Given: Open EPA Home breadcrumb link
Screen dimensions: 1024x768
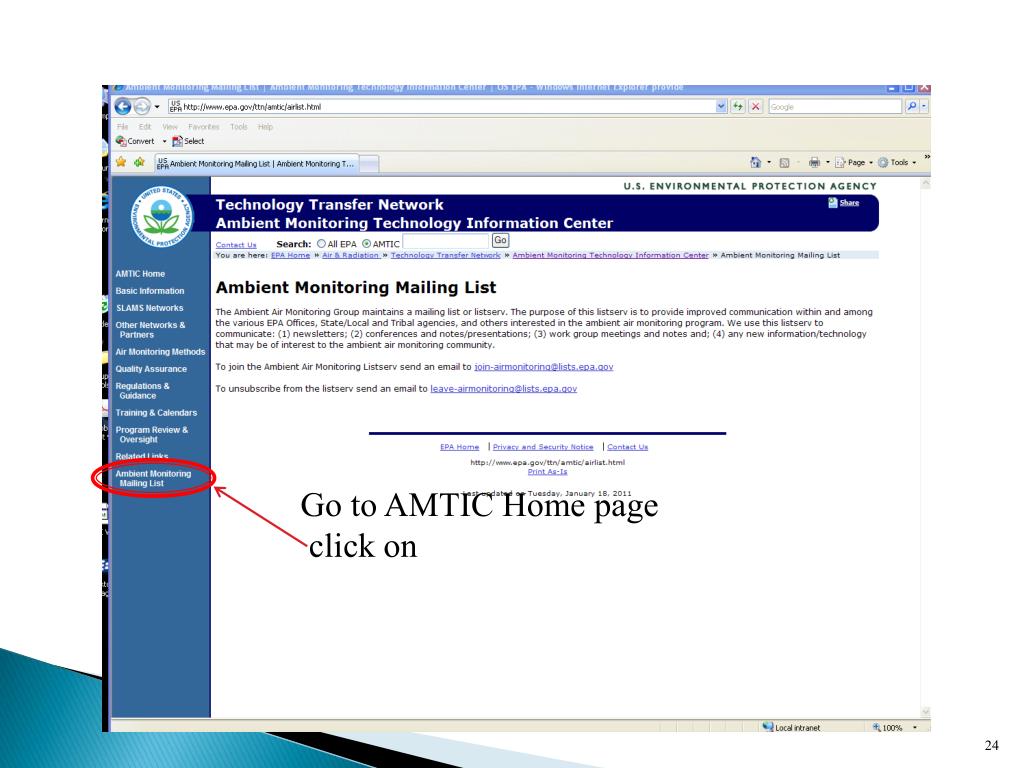Looking at the screenshot, I should pos(291,255).
